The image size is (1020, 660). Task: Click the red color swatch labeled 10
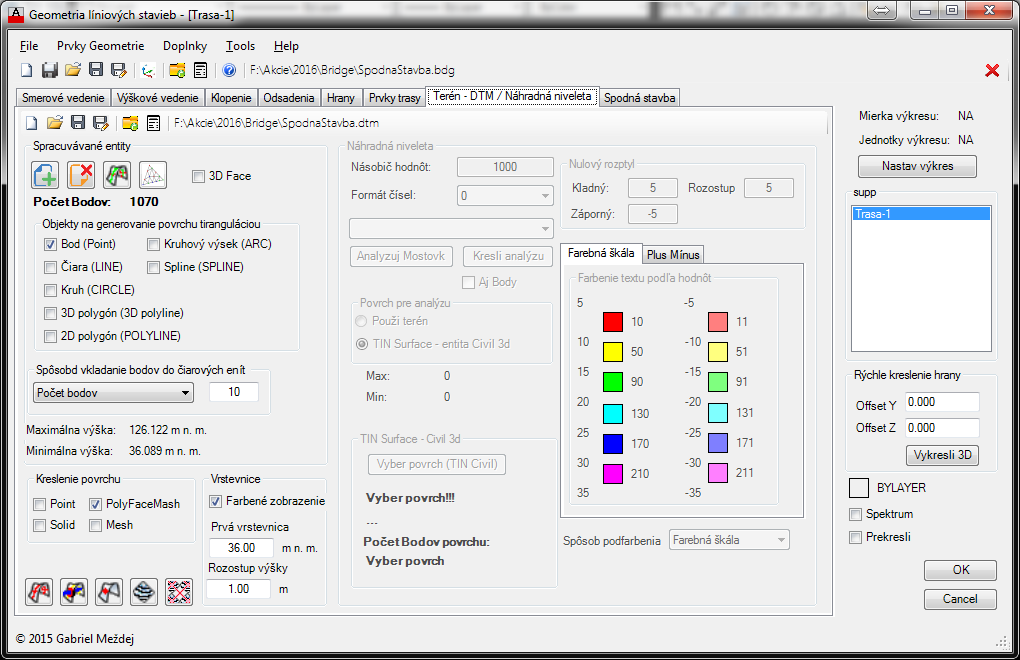click(x=612, y=322)
